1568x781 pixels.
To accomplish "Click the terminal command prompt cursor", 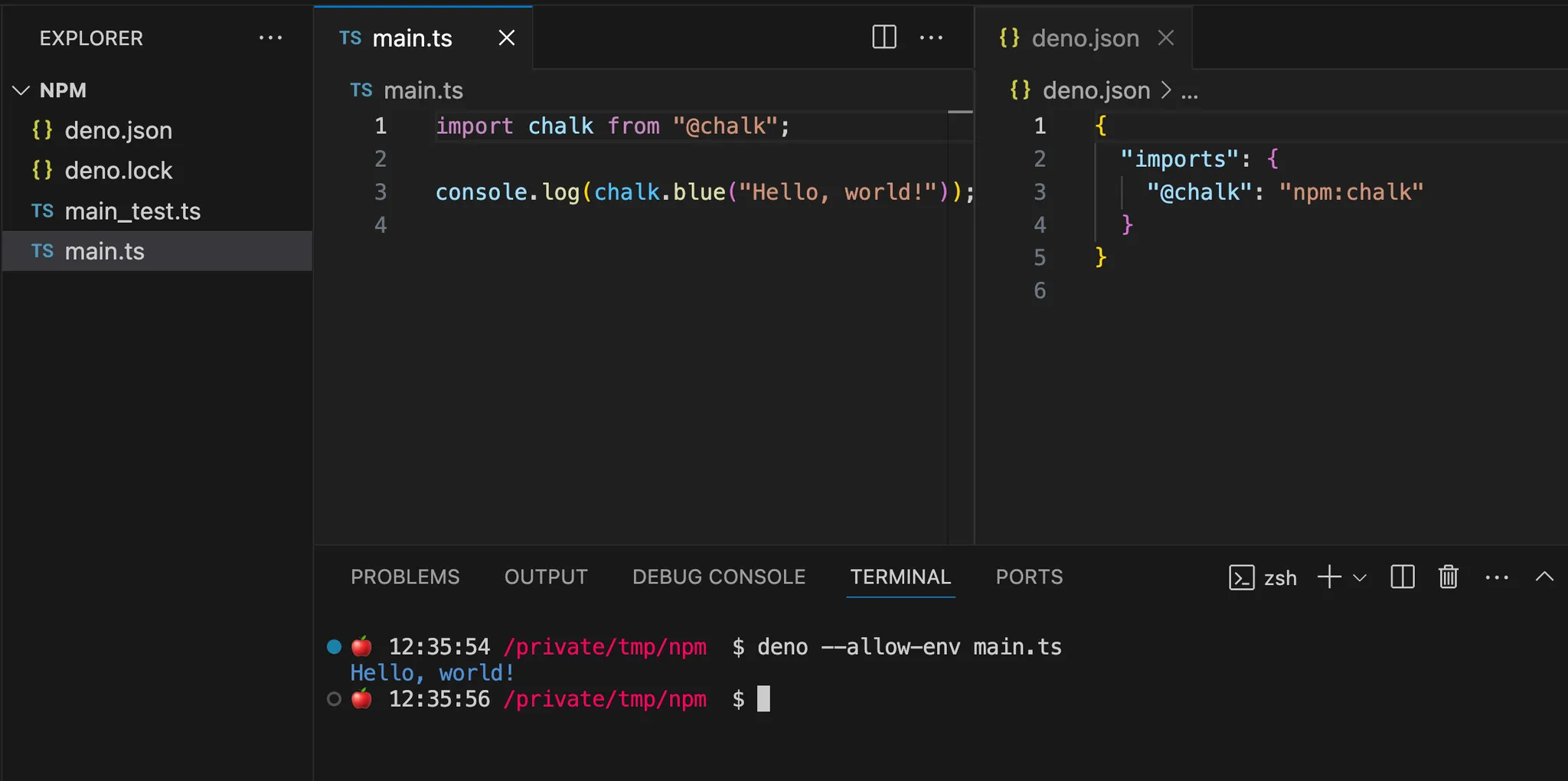I will pyautogui.click(x=763, y=698).
